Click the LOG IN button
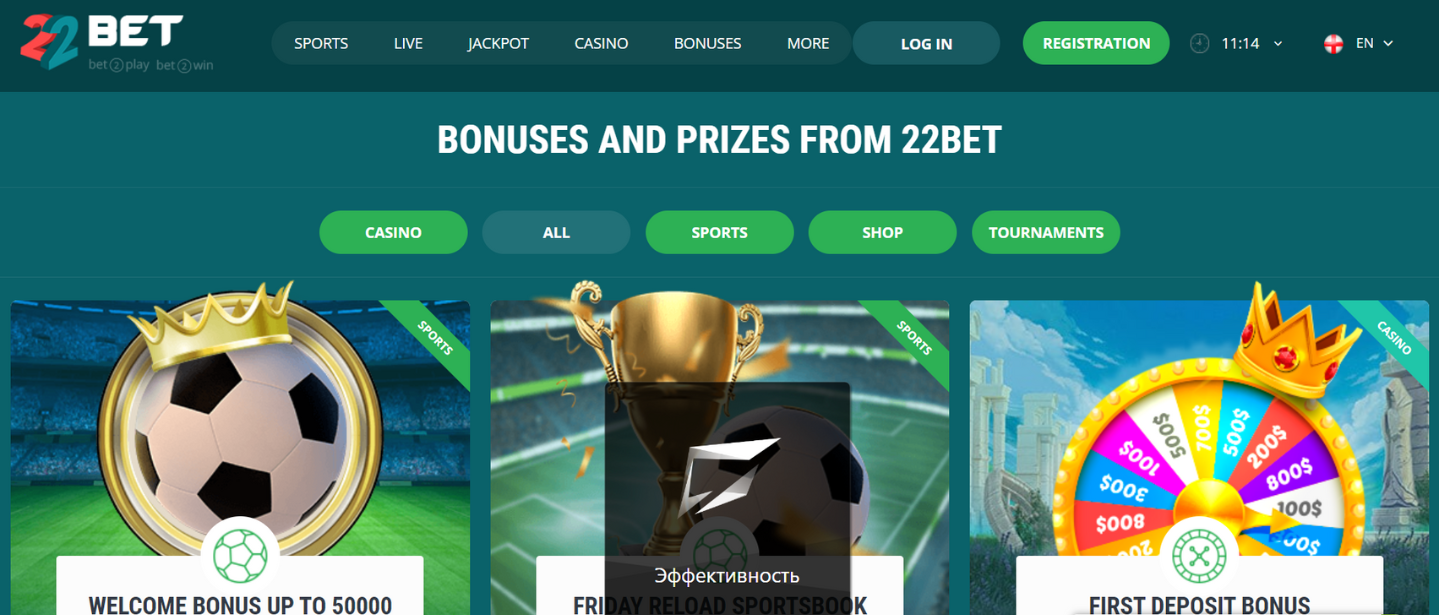The height and width of the screenshot is (615, 1439). (926, 43)
